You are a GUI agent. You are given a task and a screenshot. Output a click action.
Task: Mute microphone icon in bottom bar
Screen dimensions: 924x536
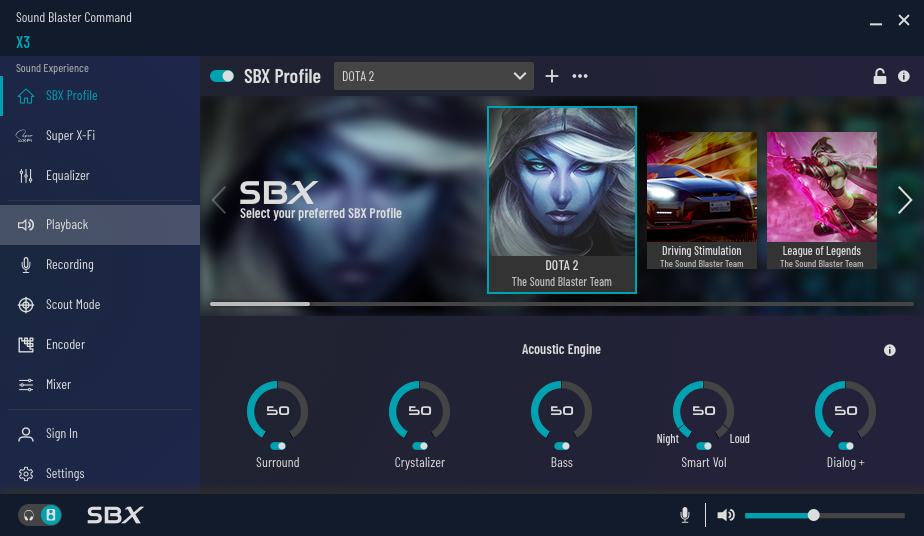(685, 515)
